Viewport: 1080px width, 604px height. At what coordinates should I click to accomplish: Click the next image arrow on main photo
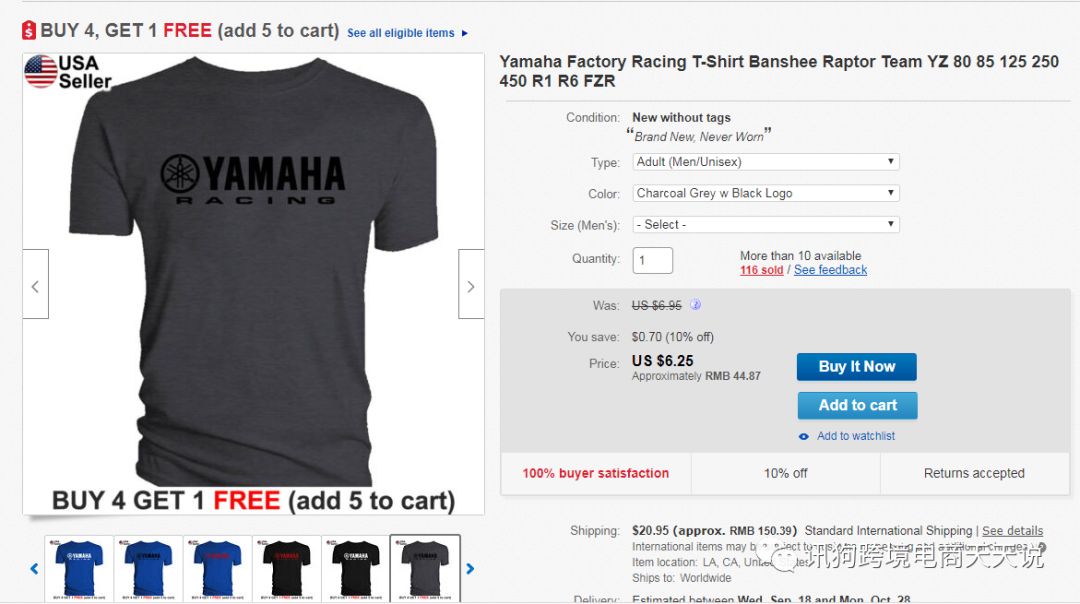471,285
